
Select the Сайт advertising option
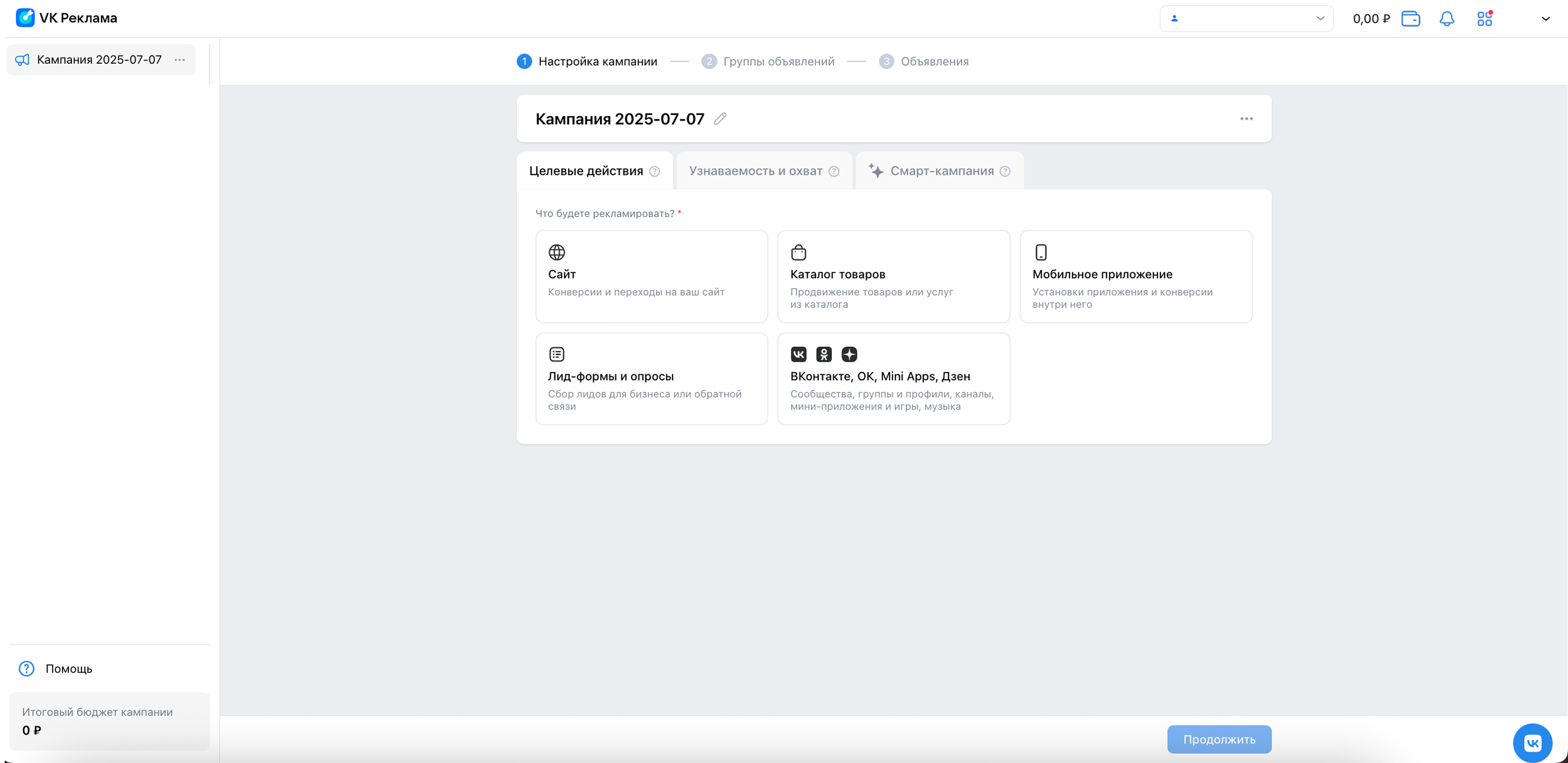pyautogui.click(x=651, y=276)
